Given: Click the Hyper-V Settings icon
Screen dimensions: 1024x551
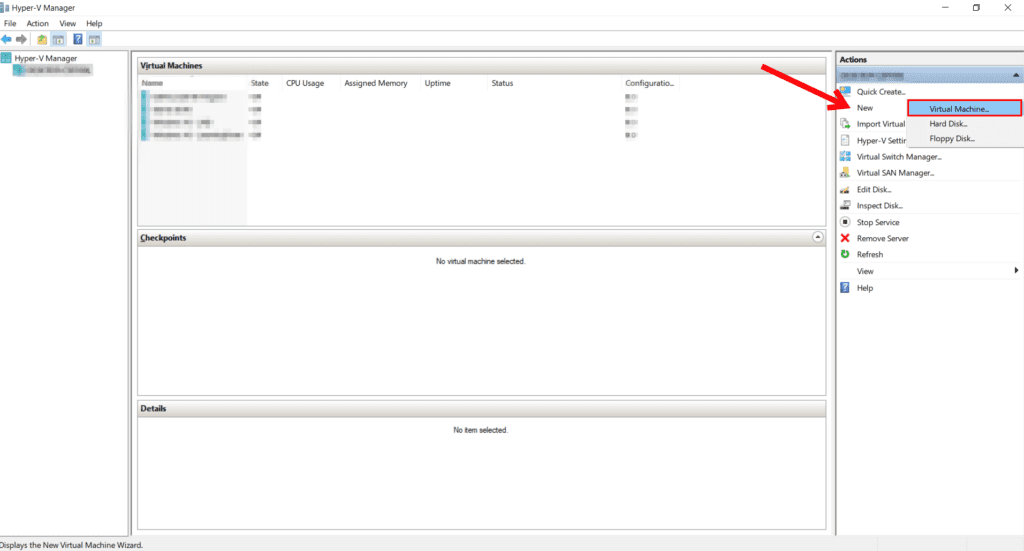Looking at the screenshot, I should [x=845, y=140].
